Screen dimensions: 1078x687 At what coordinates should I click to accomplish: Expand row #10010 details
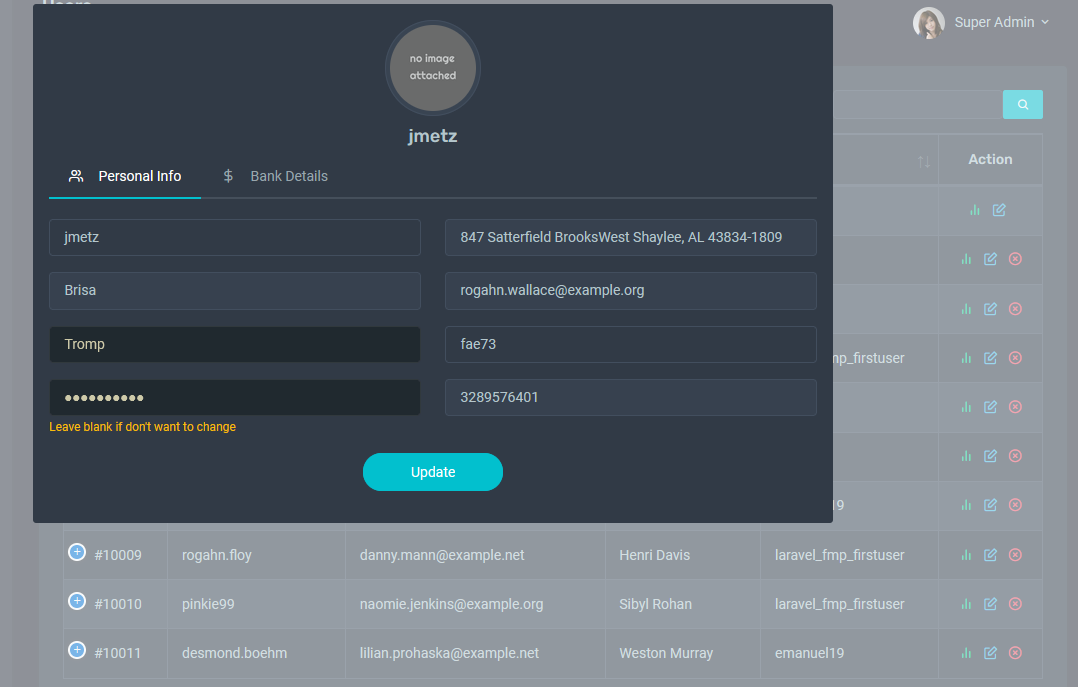click(77, 601)
